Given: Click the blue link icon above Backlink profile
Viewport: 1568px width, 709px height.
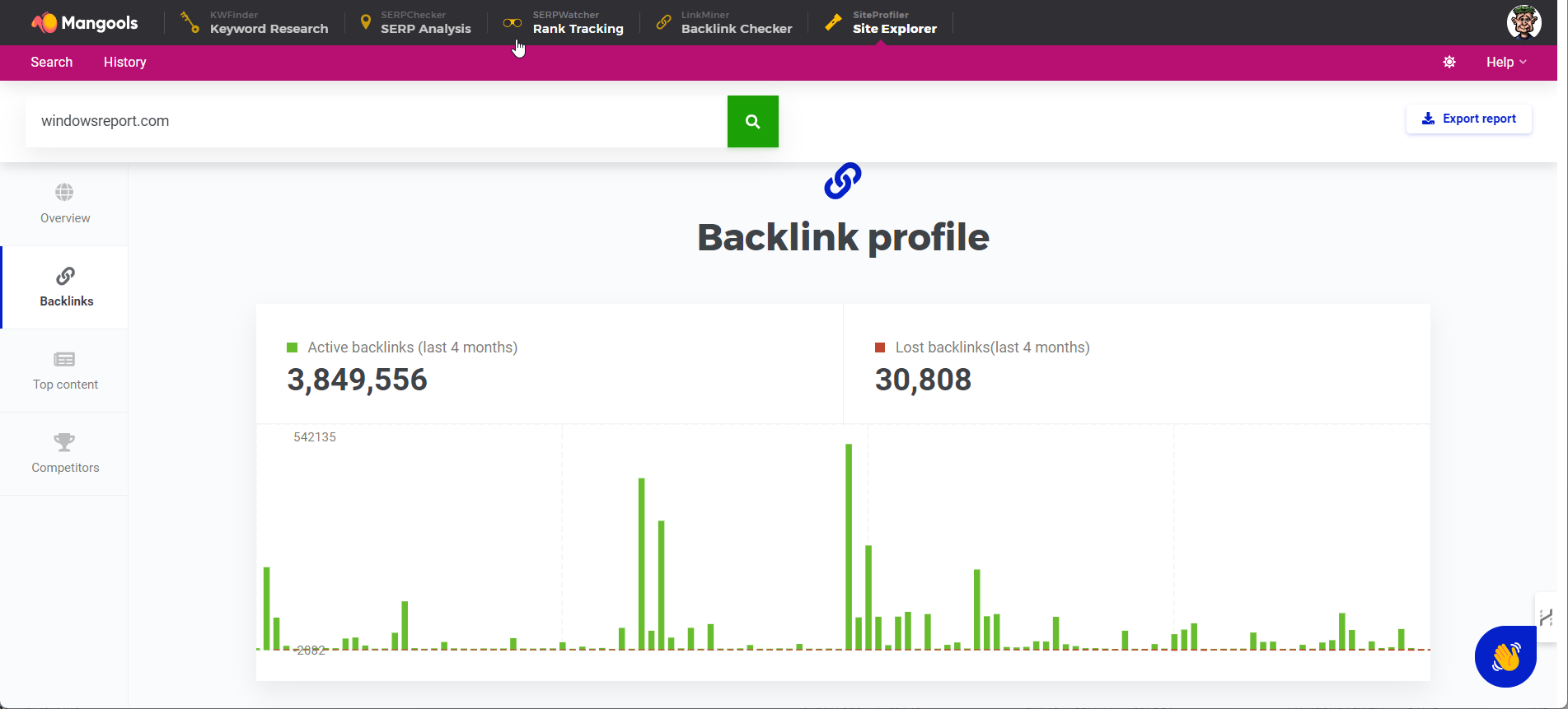Looking at the screenshot, I should pyautogui.click(x=843, y=181).
